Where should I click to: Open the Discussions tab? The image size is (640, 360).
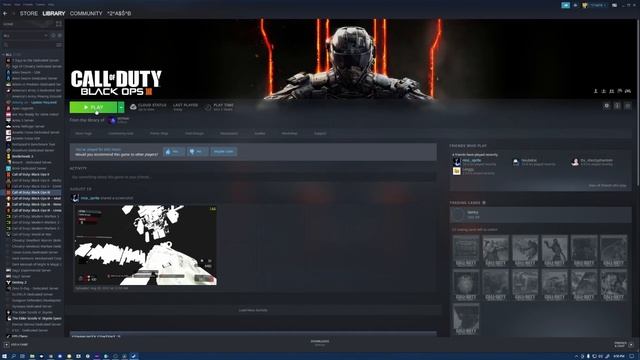229,133
